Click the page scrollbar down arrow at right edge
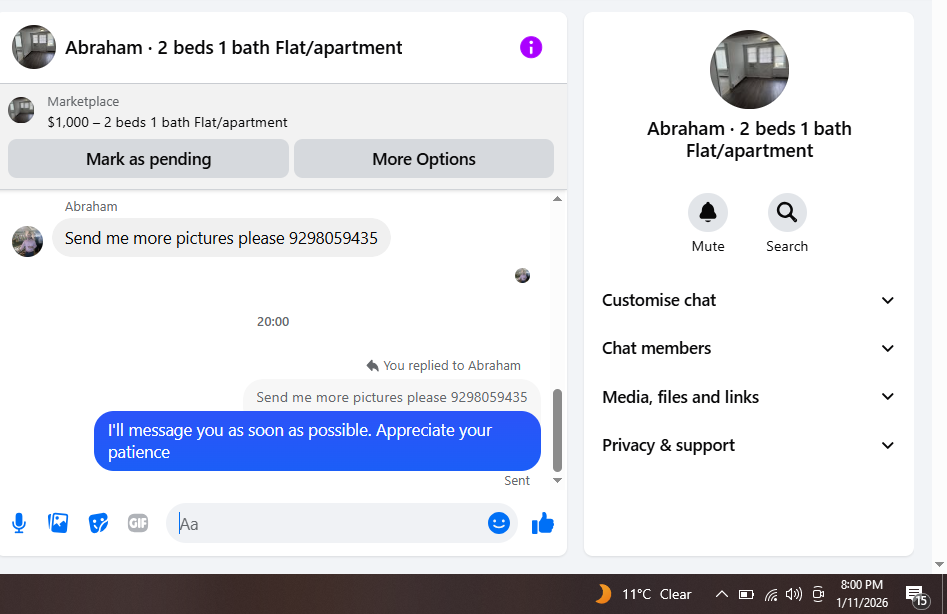 939,564
